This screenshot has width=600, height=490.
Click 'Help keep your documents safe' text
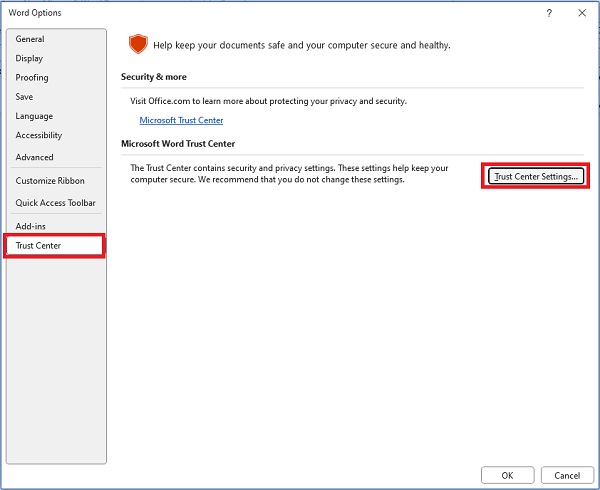pos(302,45)
